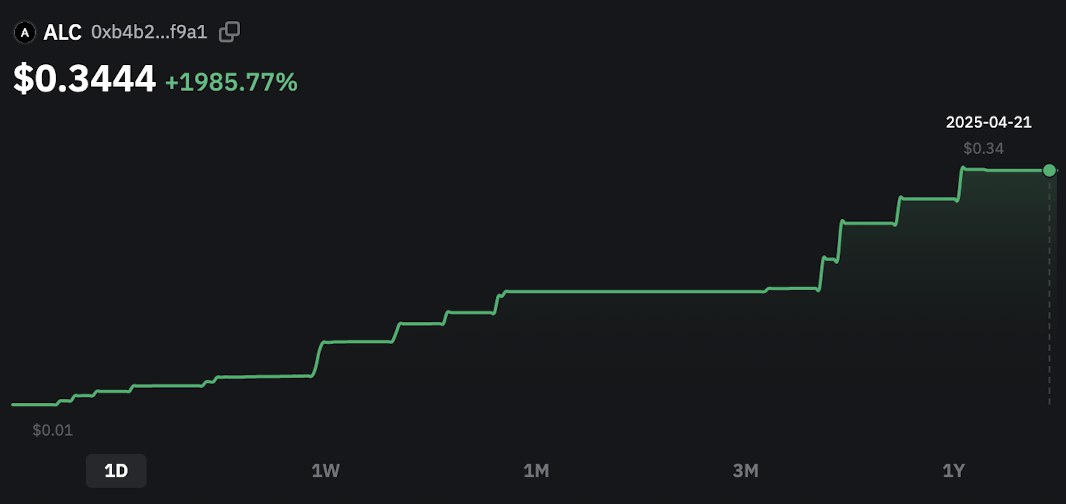The height and width of the screenshot is (504, 1066).
Task: Click the $0.3444 current price
Action: [x=85, y=79]
